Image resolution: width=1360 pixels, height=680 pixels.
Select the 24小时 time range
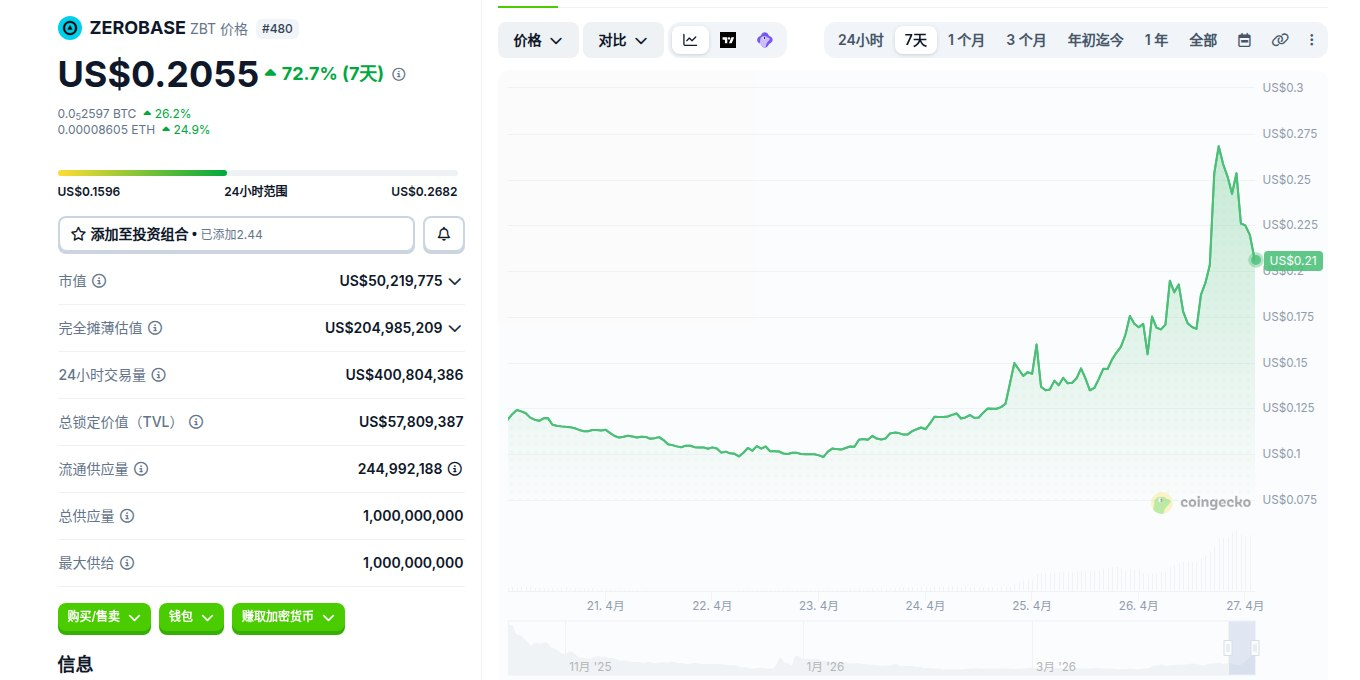(860, 40)
